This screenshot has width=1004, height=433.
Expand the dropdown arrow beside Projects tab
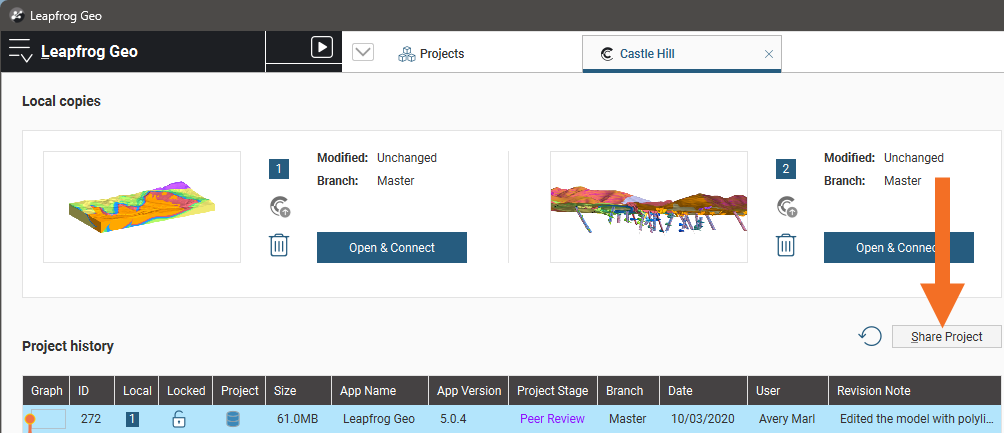363,53
